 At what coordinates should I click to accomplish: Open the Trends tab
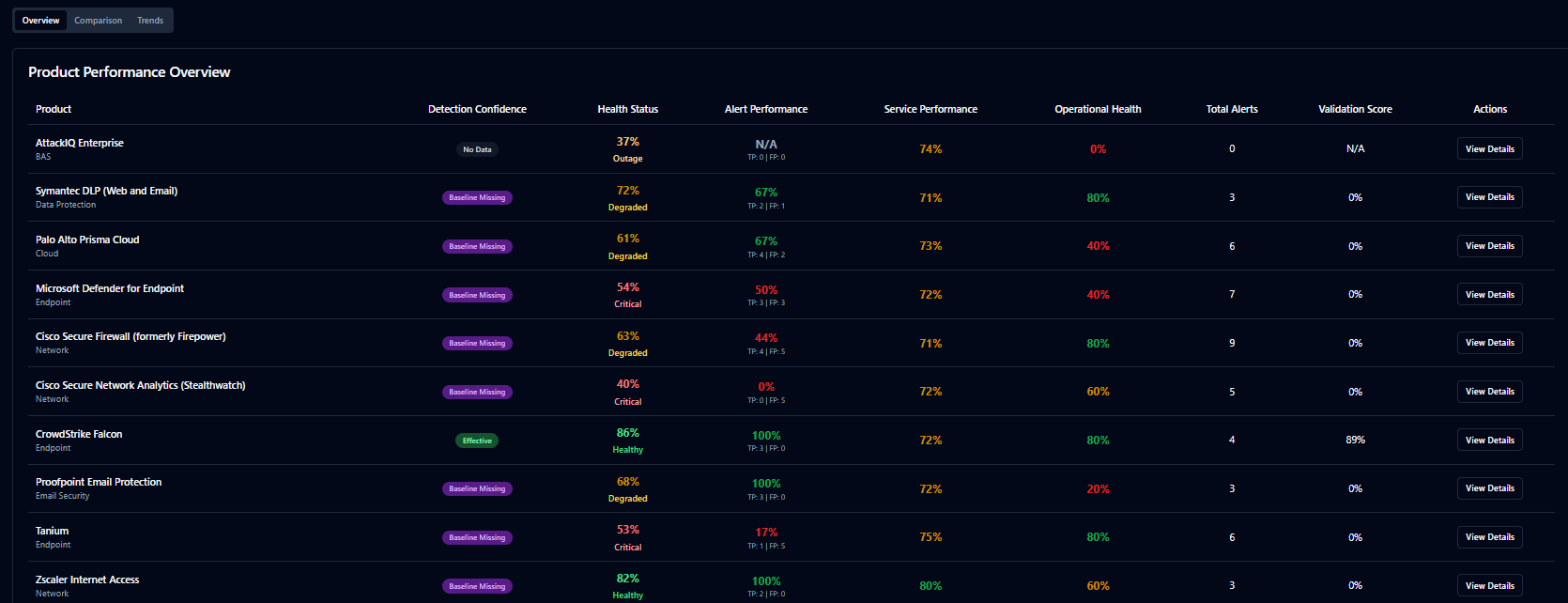pyautogui.click(x=150, y=21)
